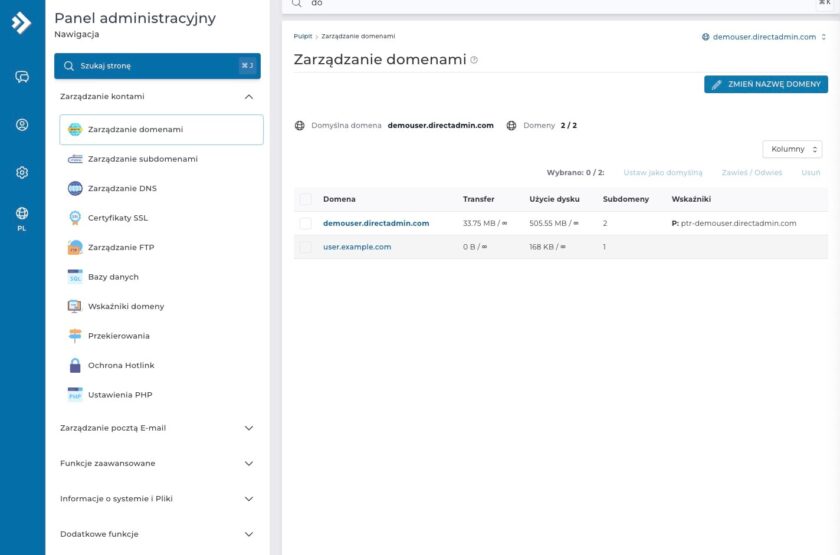Open Bazy danych menu item
This screenshot has height=555, width=840.
(161, 277)
